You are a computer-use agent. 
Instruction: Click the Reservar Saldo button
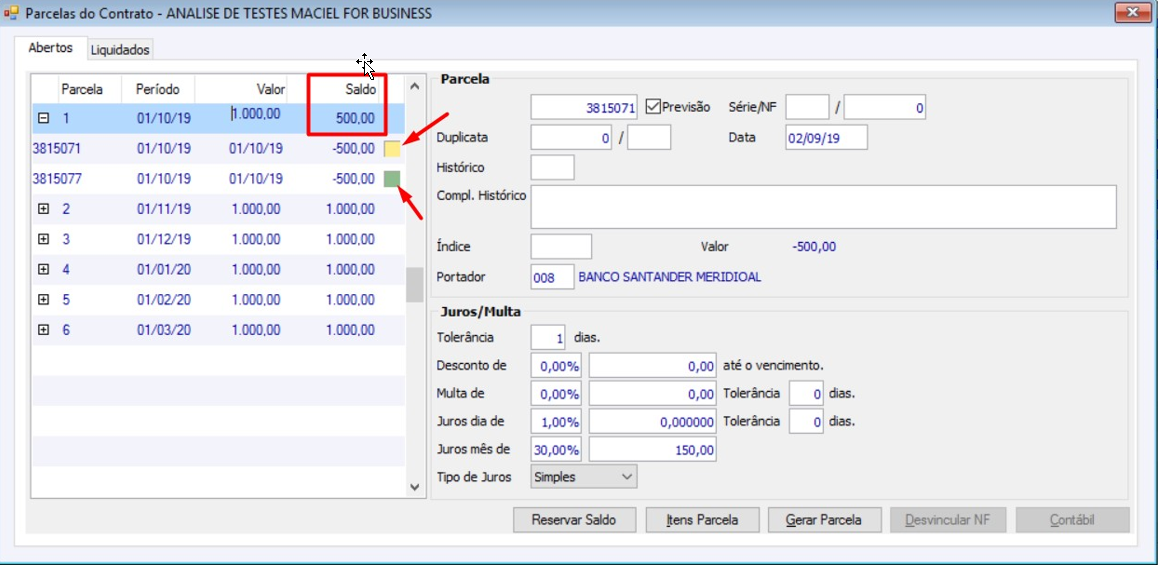(x=574, y=520)
